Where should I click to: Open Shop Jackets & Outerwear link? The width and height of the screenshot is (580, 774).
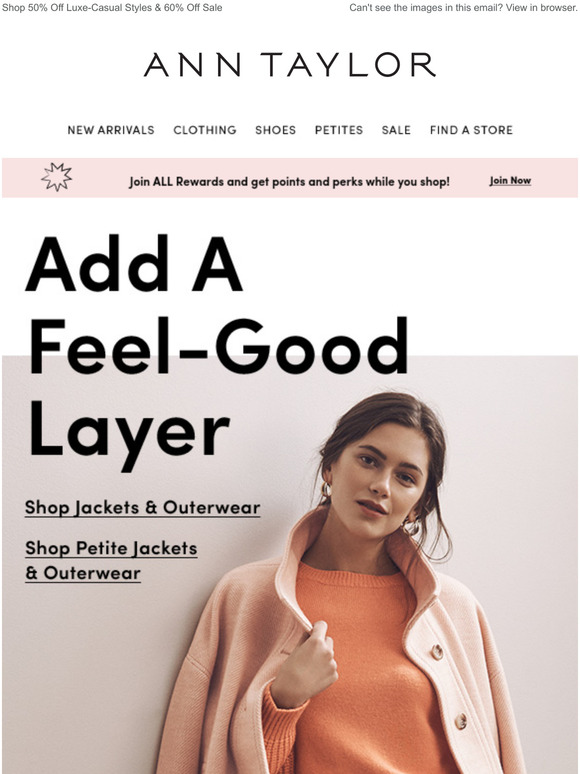coord(143,507)
